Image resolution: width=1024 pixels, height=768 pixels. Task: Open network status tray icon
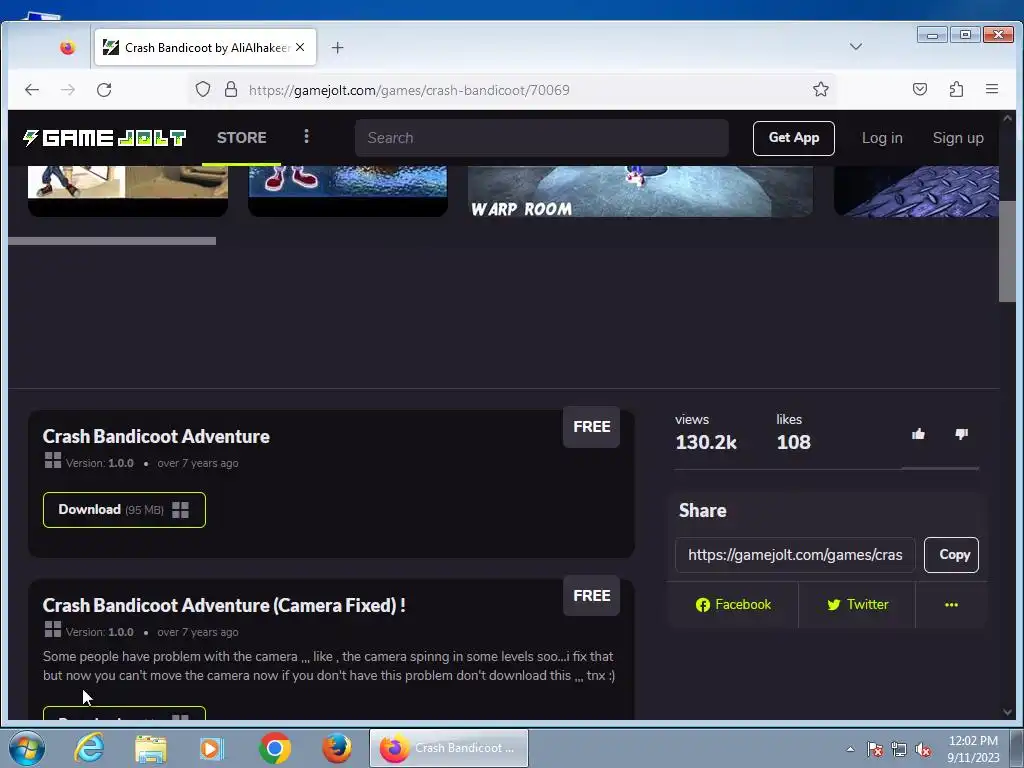(899, 749)
